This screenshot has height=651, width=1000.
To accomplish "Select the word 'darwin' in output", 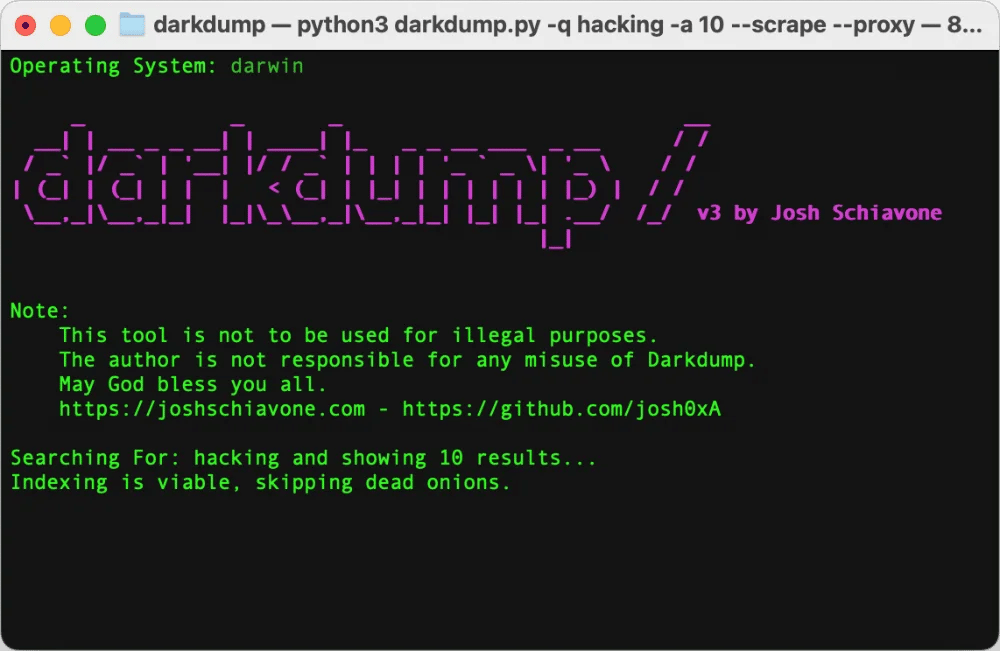I will pyautogui.click(x=267, y=66).
